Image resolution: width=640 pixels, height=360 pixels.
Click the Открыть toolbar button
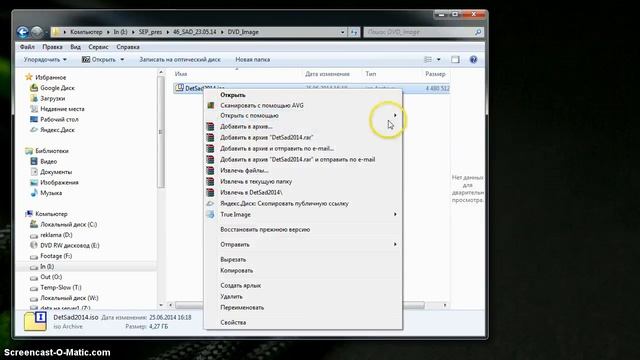click(x=99, y=60)
